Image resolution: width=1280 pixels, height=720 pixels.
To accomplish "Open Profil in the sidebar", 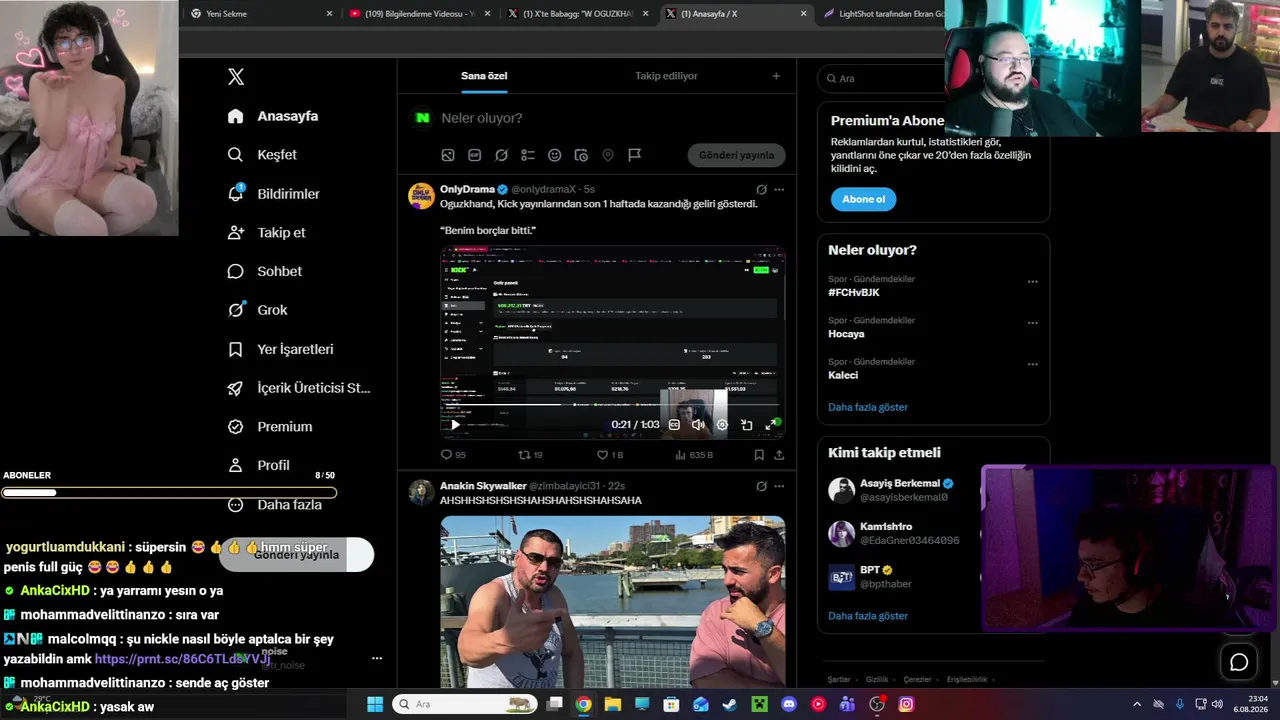I will click(258, 466).
